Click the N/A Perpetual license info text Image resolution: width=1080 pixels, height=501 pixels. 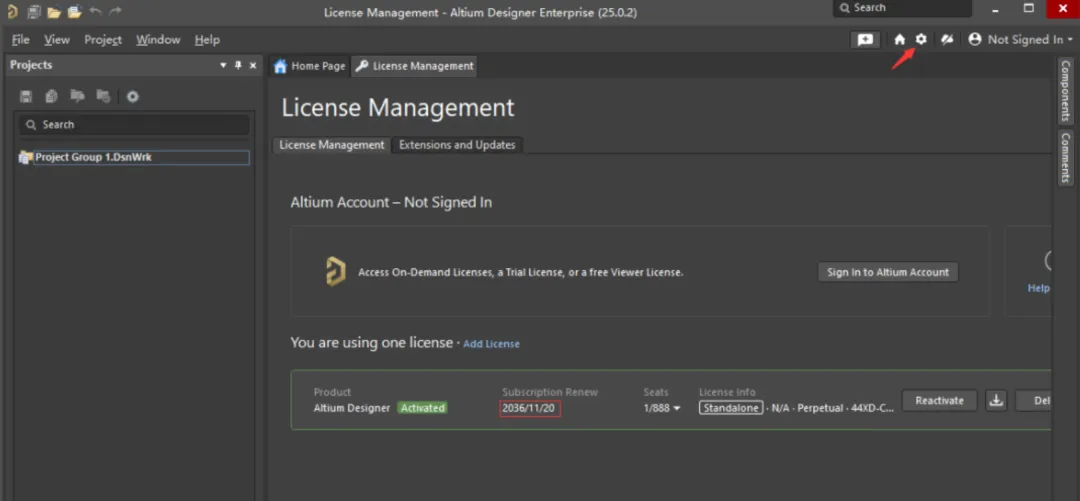coord(831,408)
